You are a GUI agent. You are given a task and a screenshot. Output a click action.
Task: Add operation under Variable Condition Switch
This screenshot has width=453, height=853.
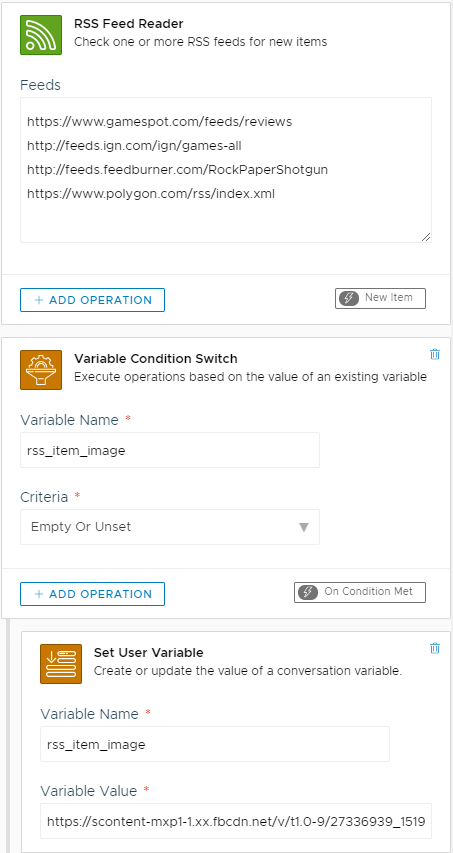92,594
